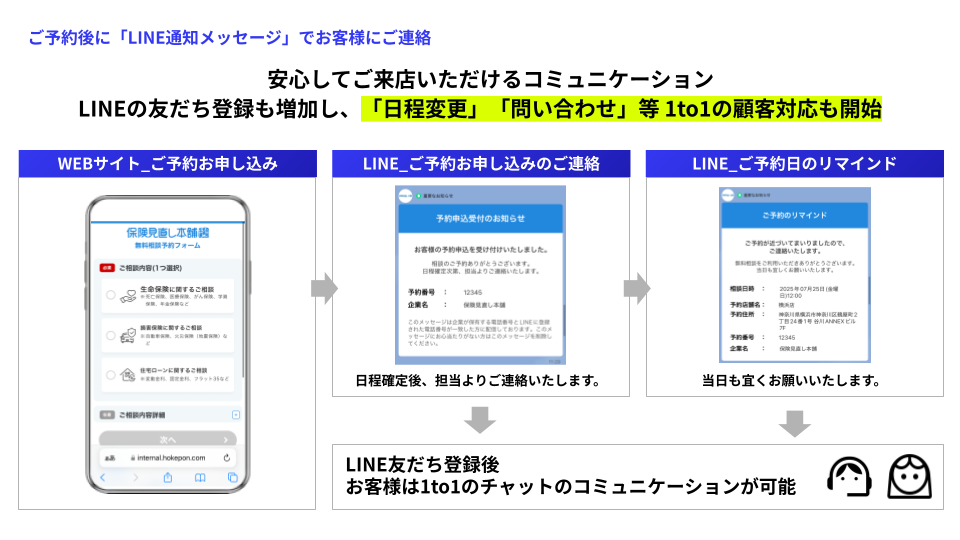Click the 安心してご来店いただけるコミュニケーション heading
The width and height of the screenshot is (960, 540).
pyautogui.click(x=490, y=79)
